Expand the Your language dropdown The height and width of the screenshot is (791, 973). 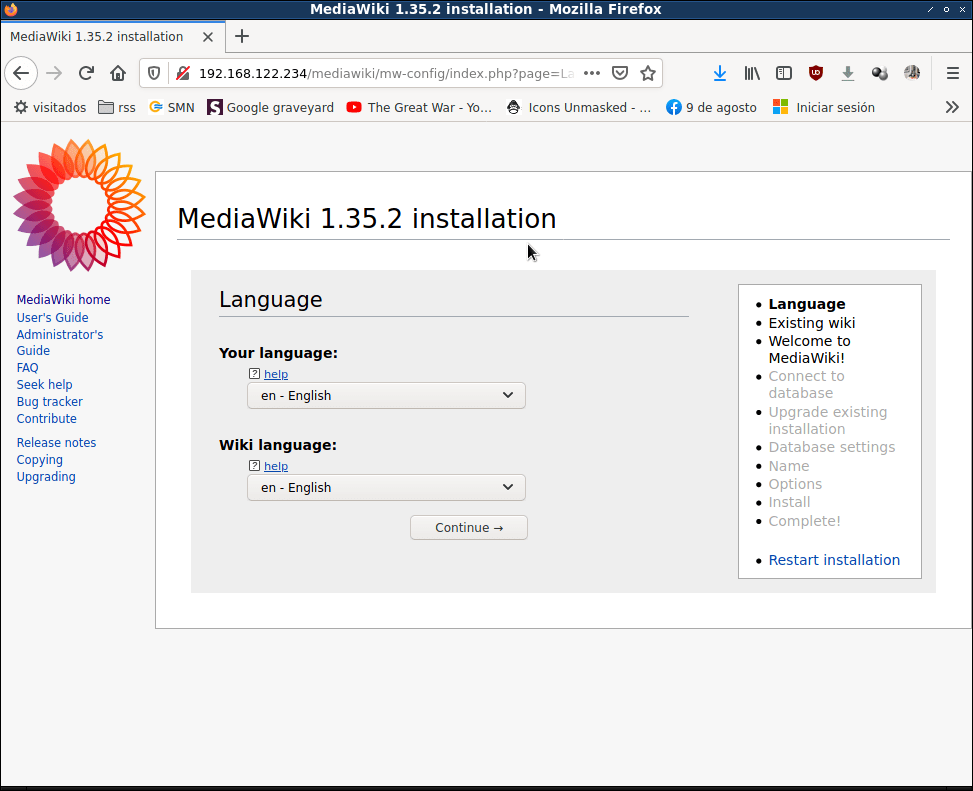(386, 396)
